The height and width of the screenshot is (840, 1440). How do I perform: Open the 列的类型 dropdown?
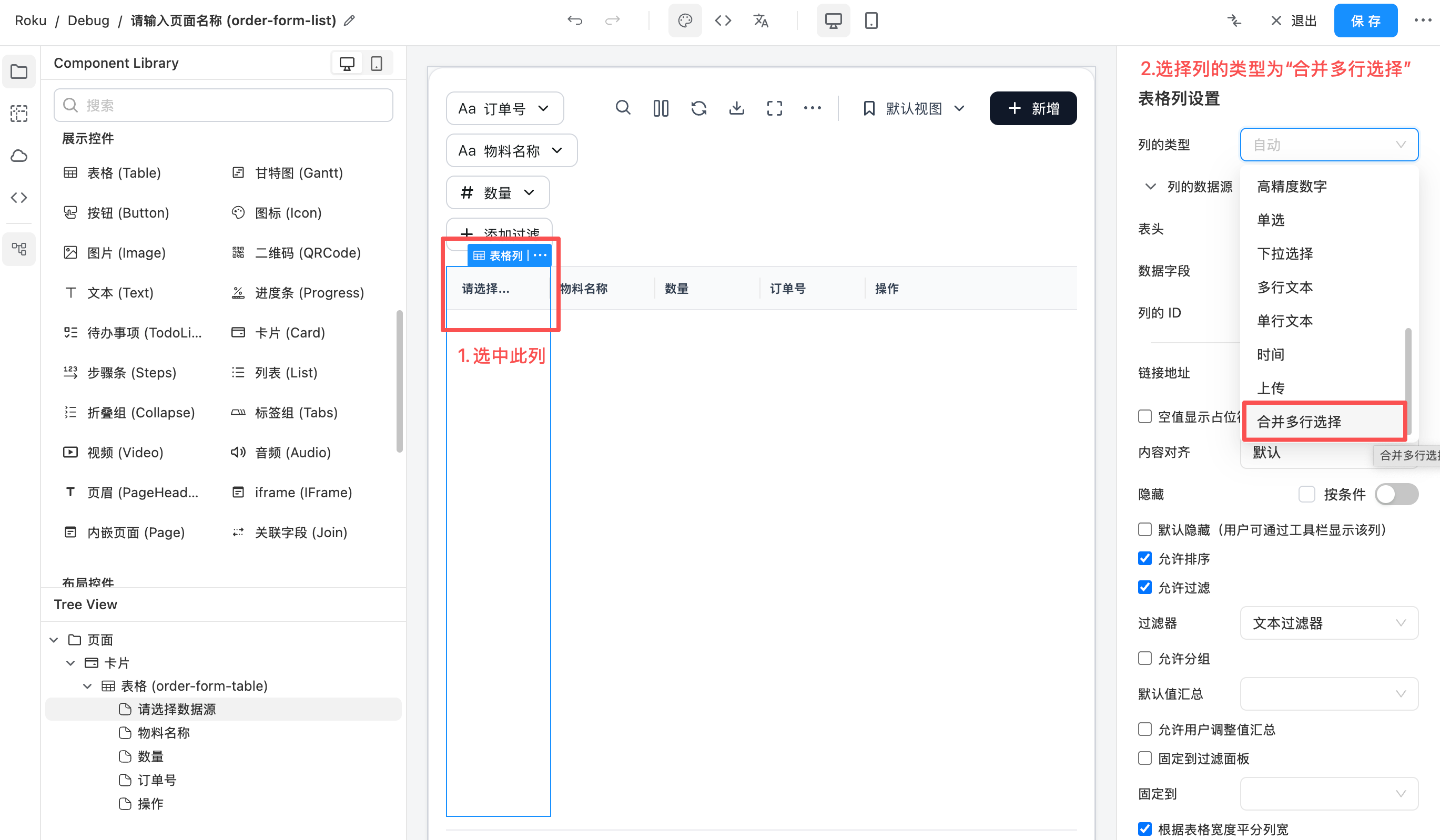pos(1329,145)
